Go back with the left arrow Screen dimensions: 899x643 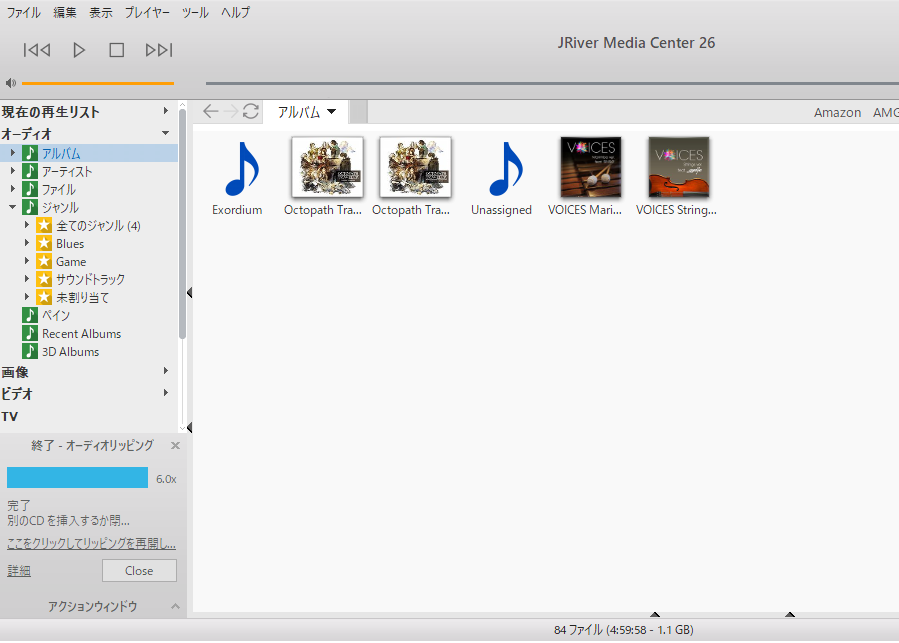click(210, 111)
